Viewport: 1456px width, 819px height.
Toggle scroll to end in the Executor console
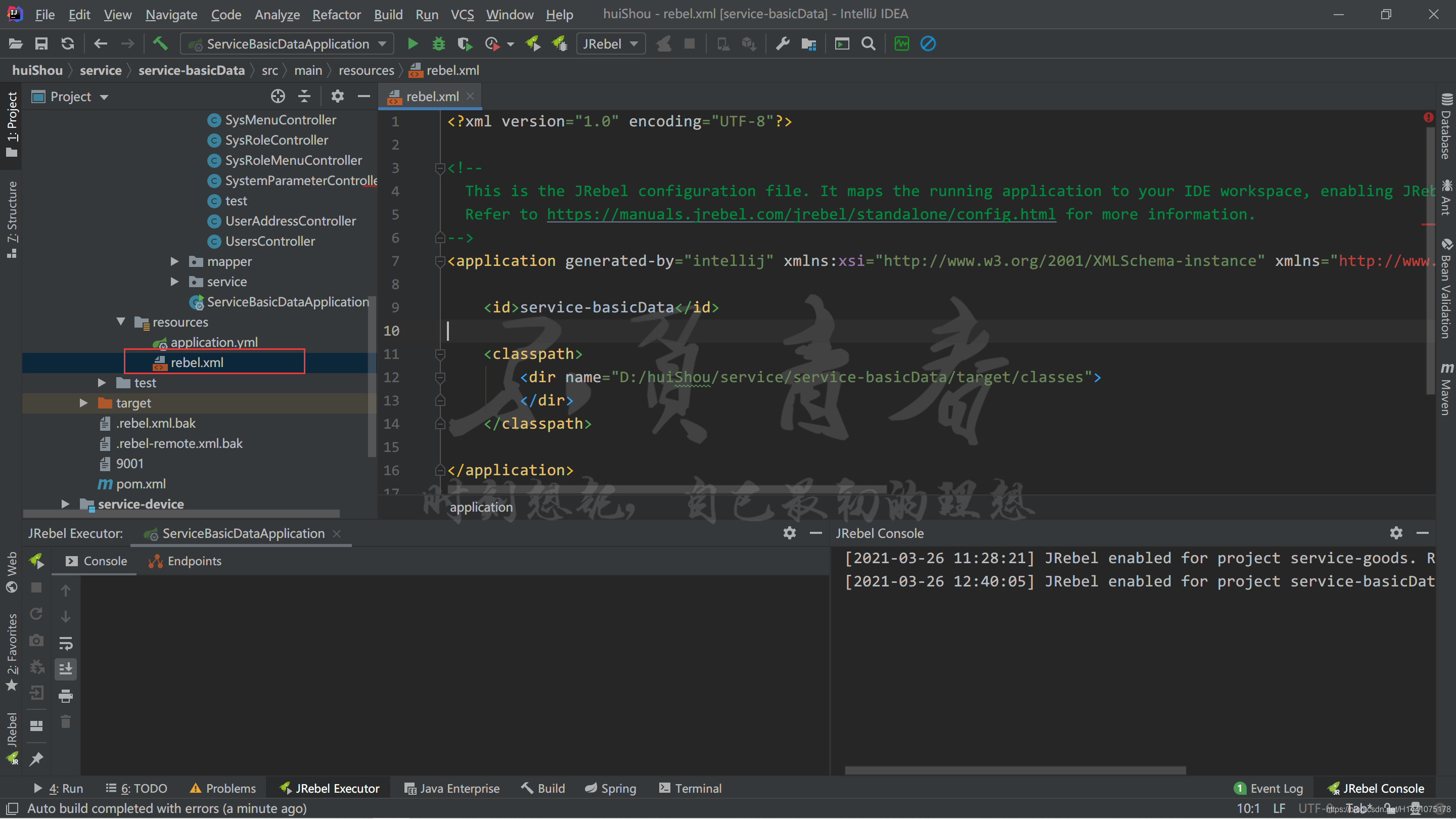point(66,669)
